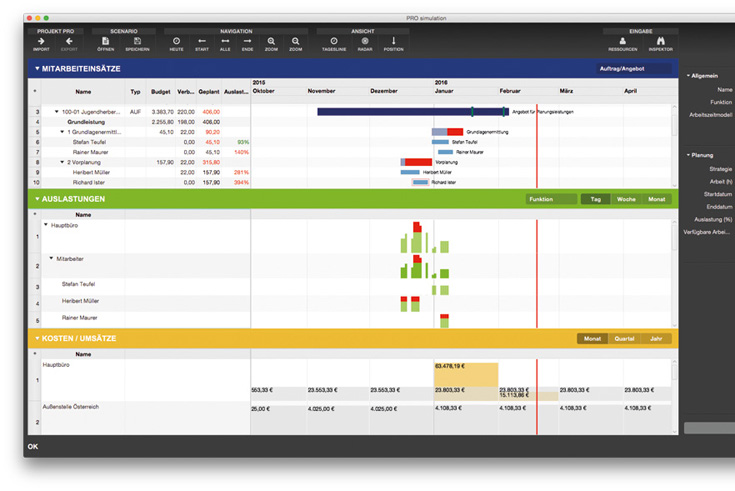This screenshot has width=735, height=491.
Task: Open the Funktion dropdown in Auslastungen
Action: (551, 199)
